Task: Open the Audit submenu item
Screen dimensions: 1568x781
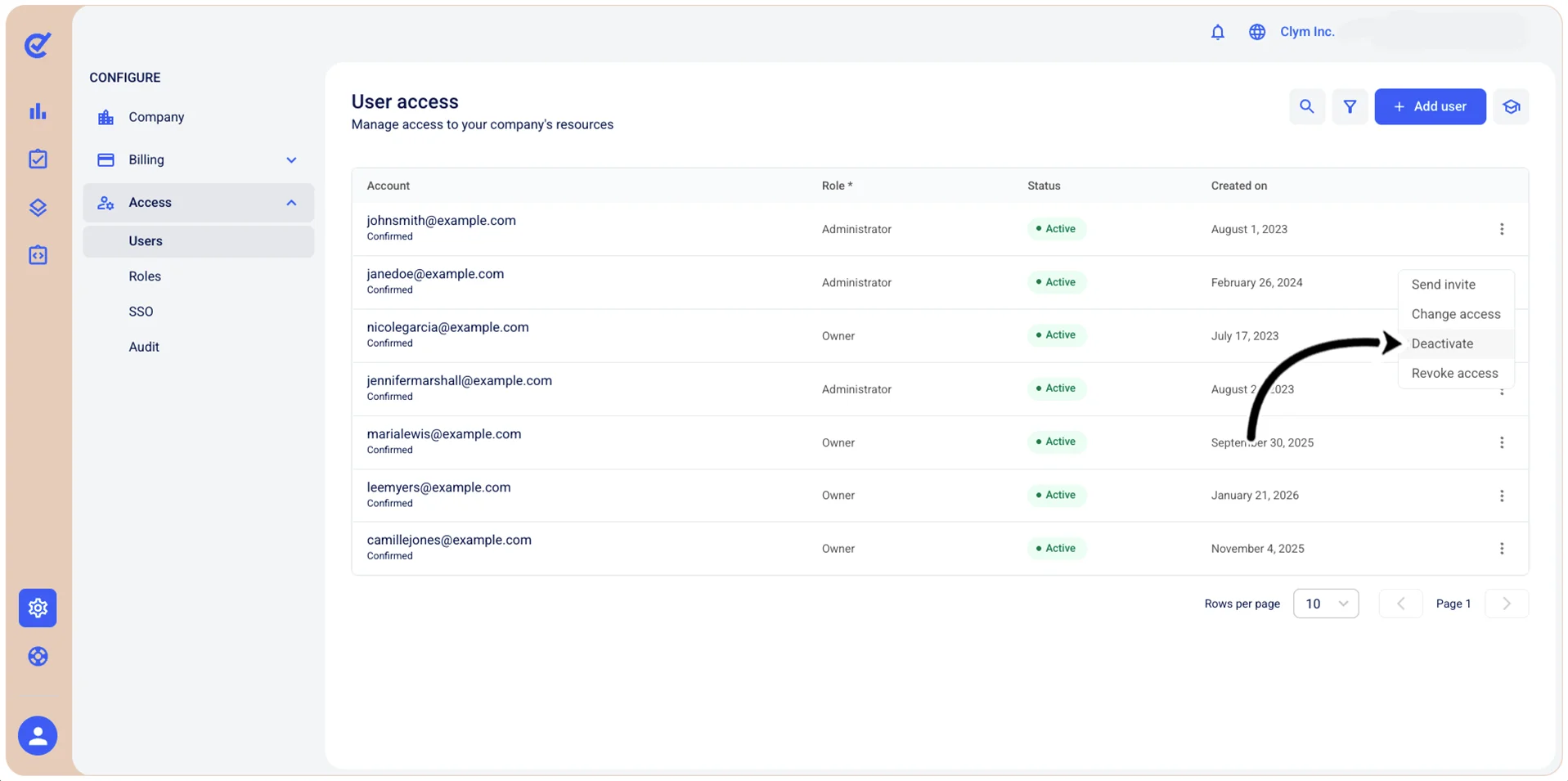Action: pos(144,347)
